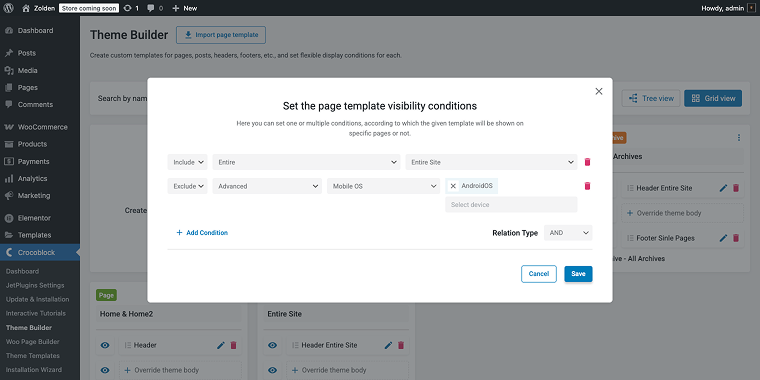Open comments indicator in admin bar
Image resolution: width=760 pixels, height=380 pixels.
pyautogui.click(x=155, y=8)
